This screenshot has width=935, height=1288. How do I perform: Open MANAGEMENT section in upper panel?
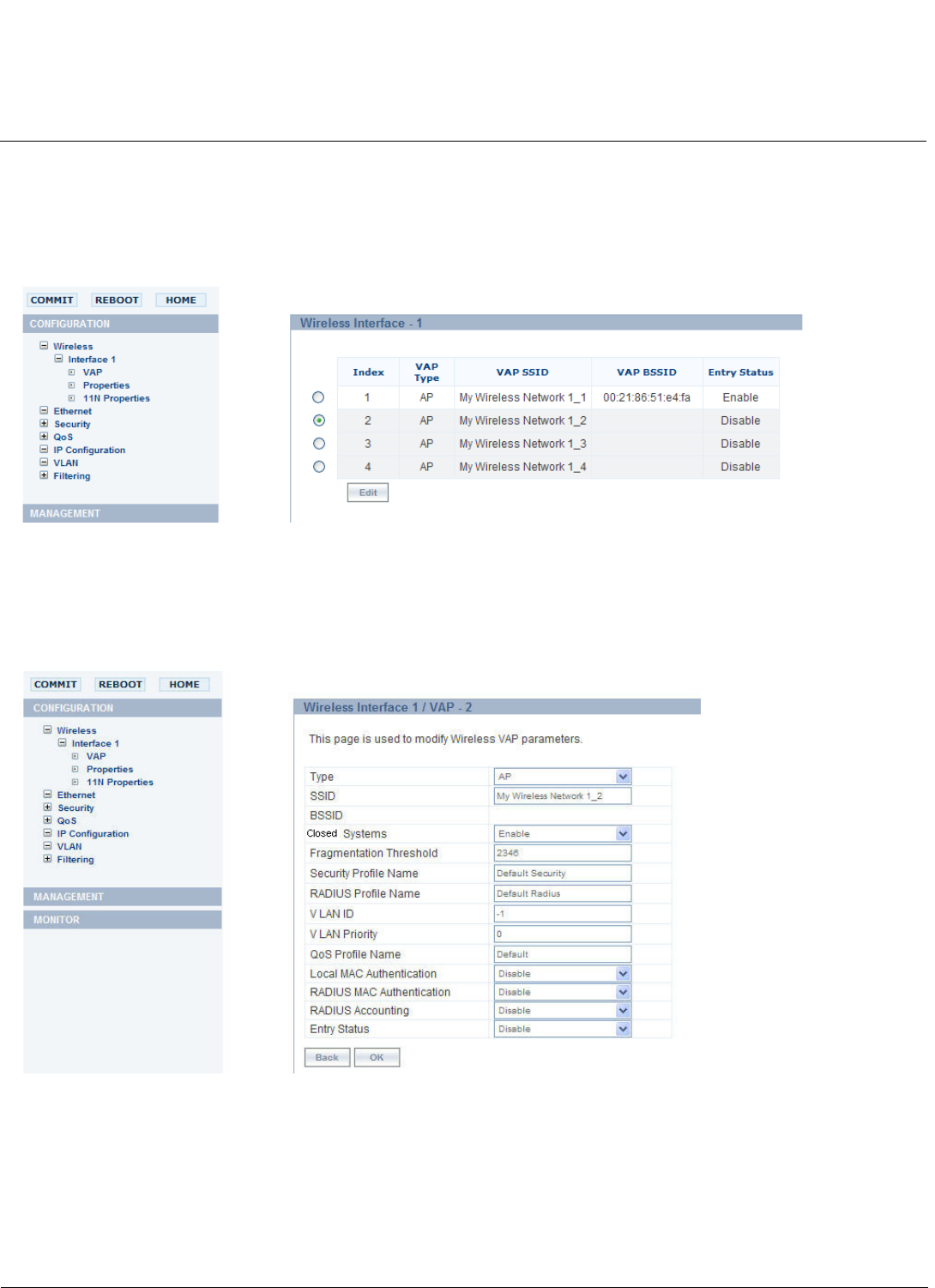[121, 513]
